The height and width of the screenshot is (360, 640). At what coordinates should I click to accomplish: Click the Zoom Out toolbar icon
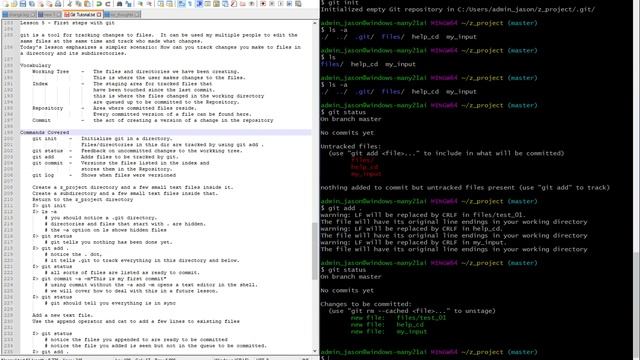tap(149, 4)
